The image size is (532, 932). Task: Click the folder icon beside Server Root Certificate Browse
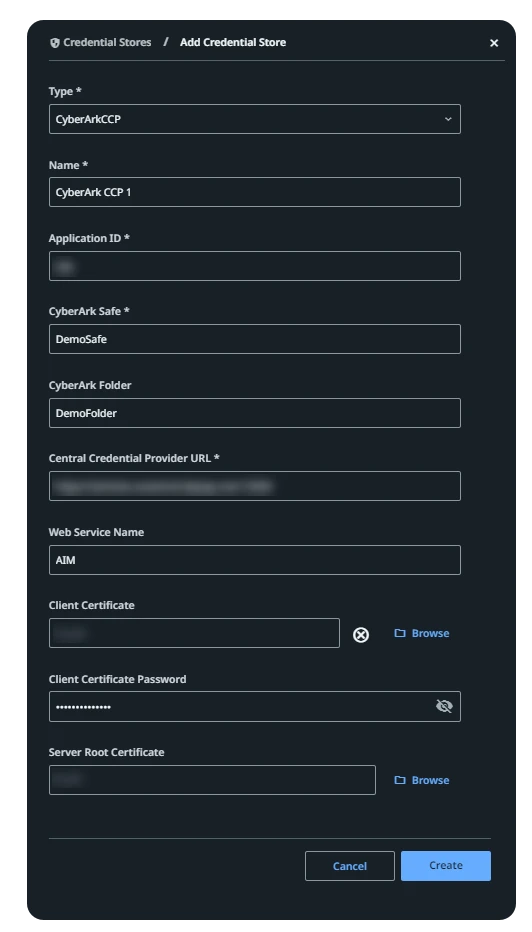point(400,780)
